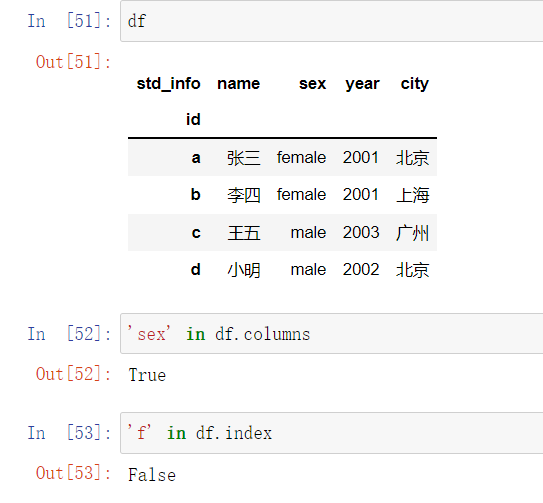Viewport: 543px width, 503px height.
Task: Click the False output value
Action: click(152, 474)
